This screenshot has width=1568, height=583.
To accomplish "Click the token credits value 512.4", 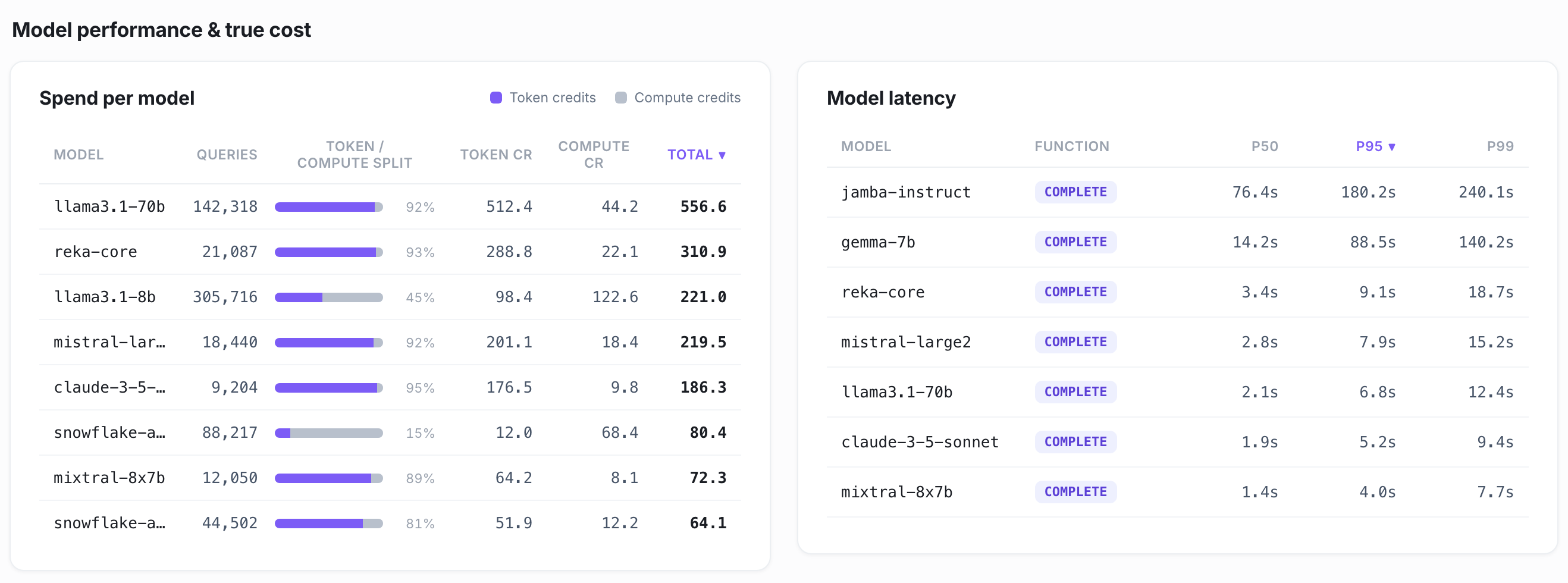I will point(509,207).
